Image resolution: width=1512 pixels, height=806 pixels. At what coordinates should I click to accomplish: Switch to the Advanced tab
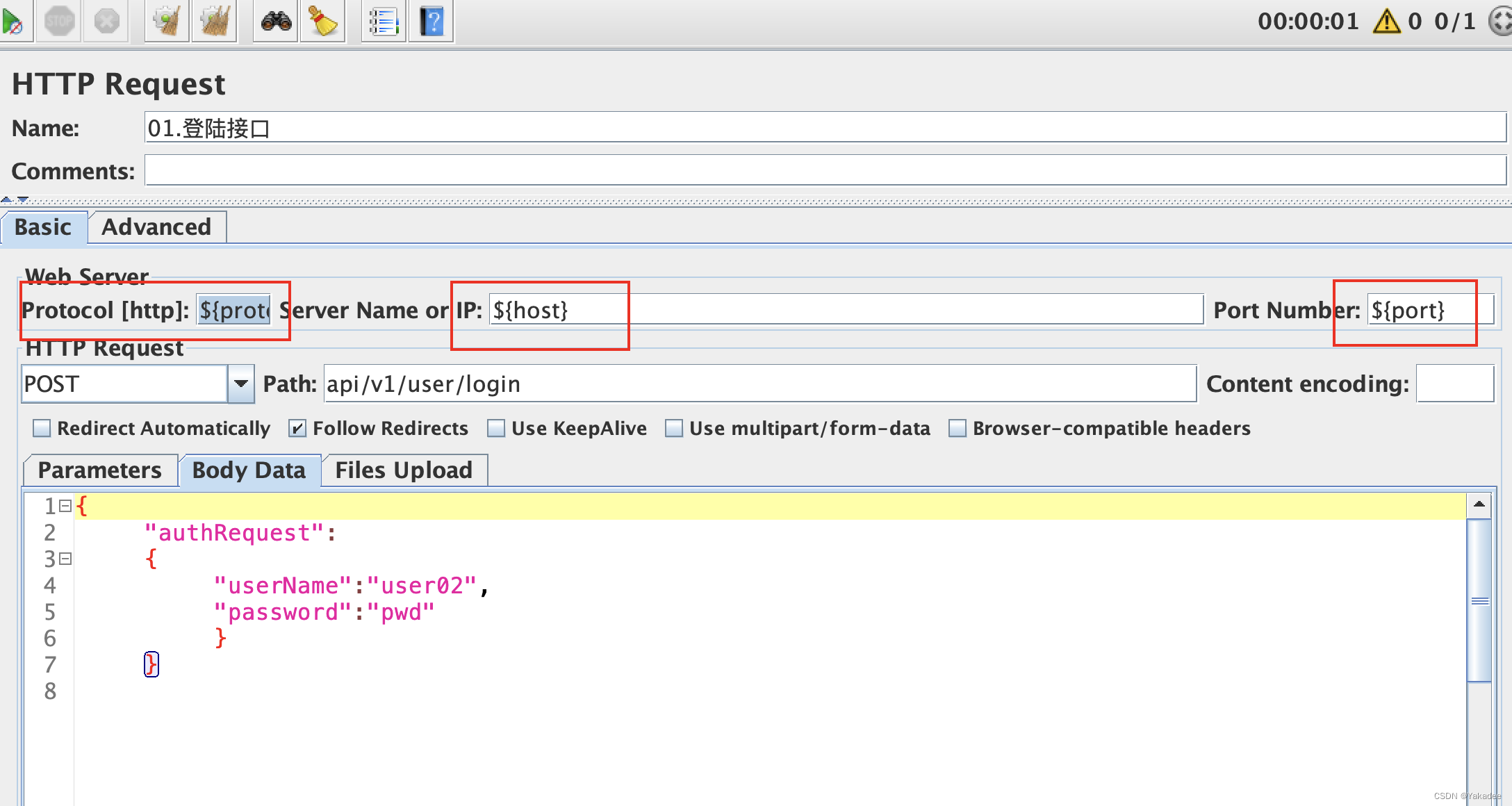[x=156, y=227]
